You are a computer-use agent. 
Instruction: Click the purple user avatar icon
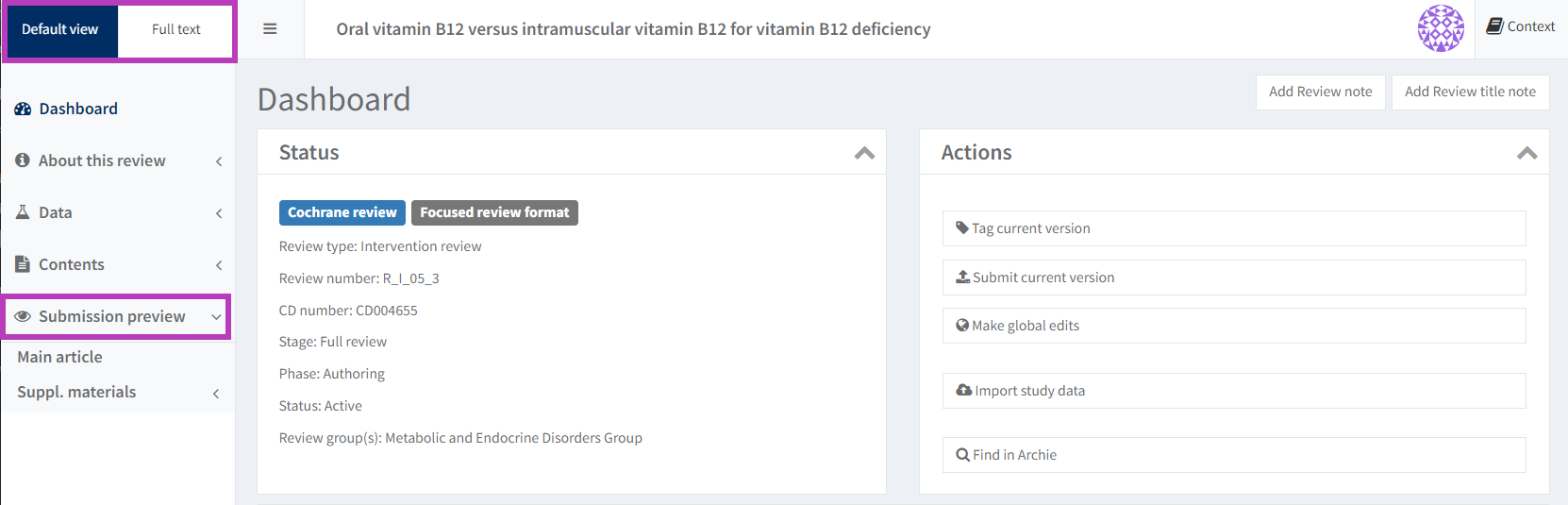pyautogui.click(x=1441, y=28)
